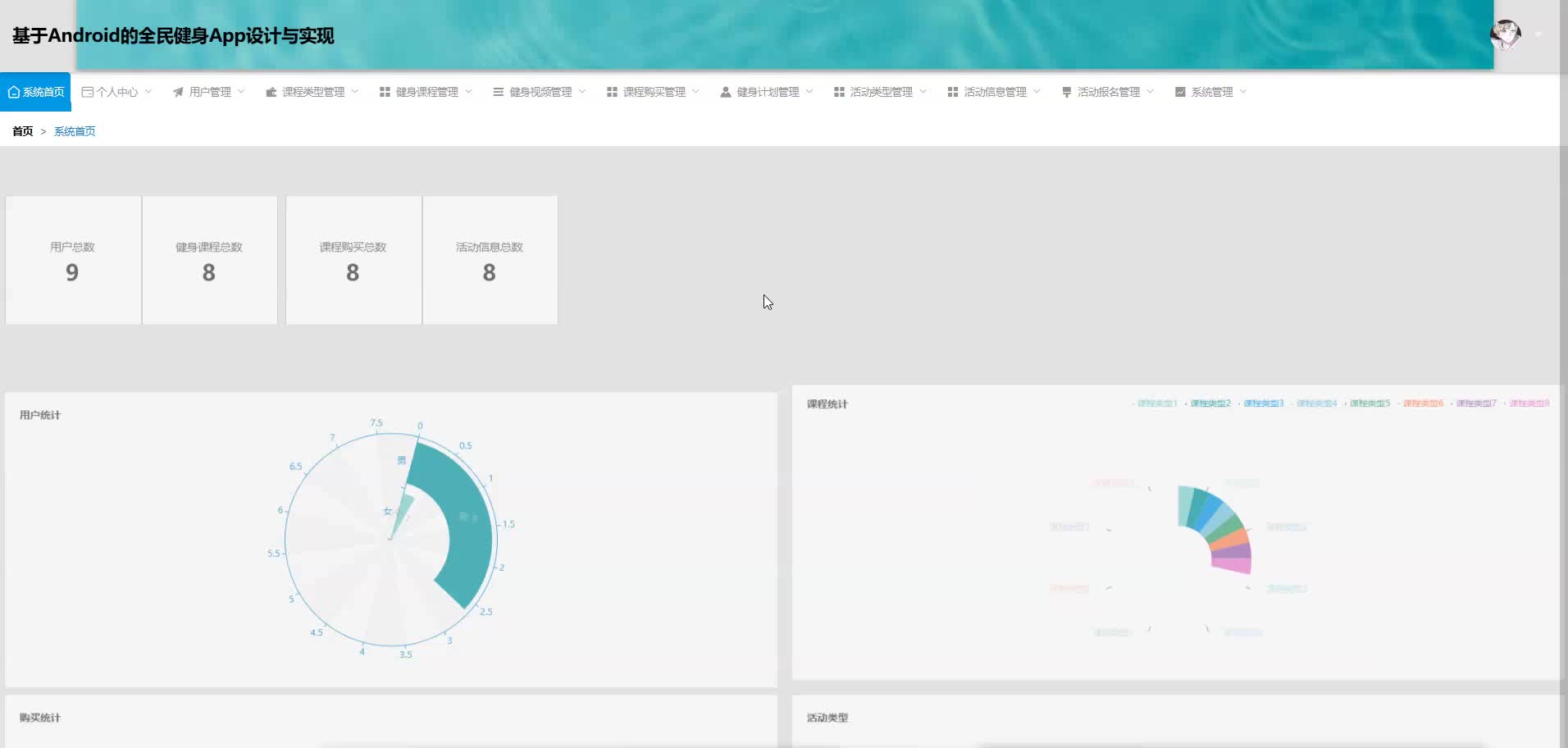The height and width of the screenshot is (748, 1568).
Task: Toggle 课程类型1 in the course chart legend
Action: (x=1155, y=404)
